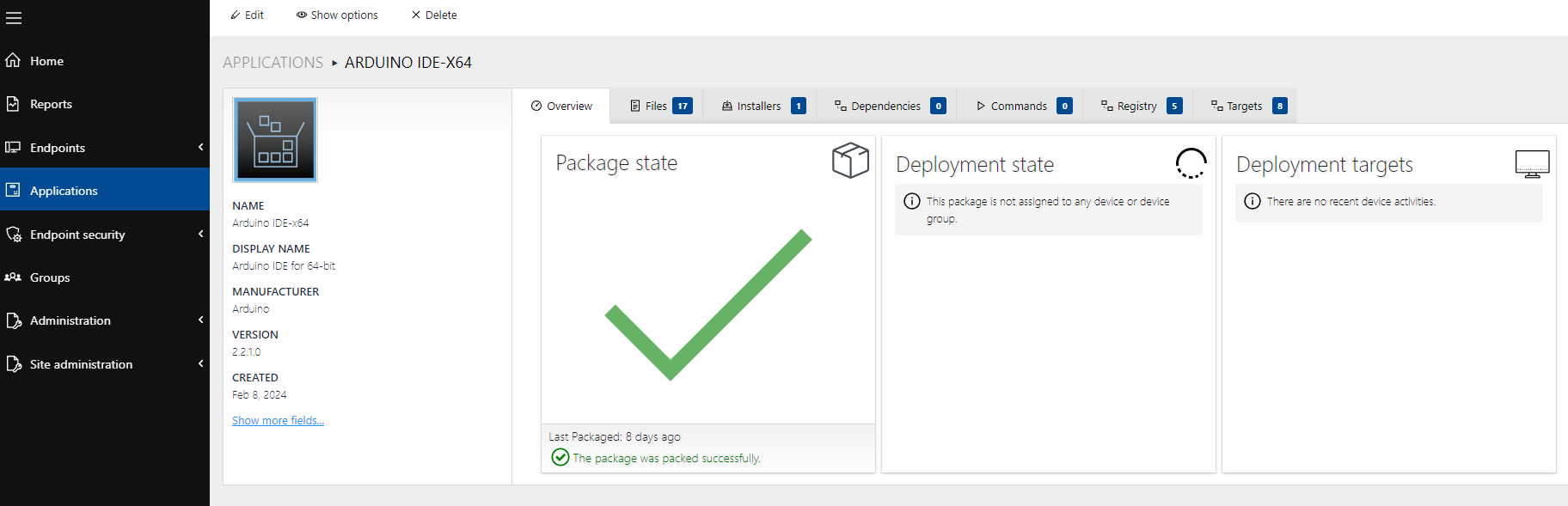Click the Deployment targets monitor icon
Viewport: 1568px width, 506px height.
[x=1532, y=163]
